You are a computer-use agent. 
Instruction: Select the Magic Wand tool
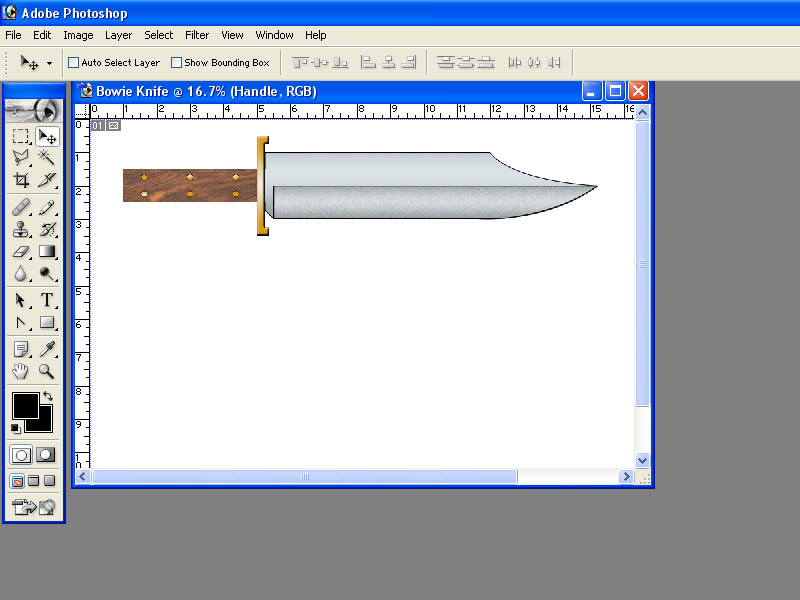click(47, 157)
